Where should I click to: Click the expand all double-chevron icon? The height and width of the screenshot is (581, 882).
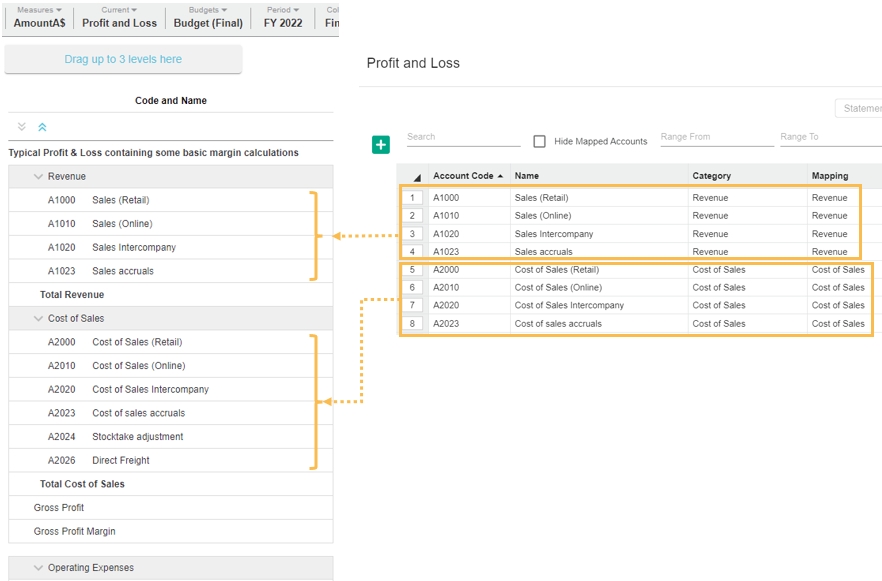click(22, 127)
